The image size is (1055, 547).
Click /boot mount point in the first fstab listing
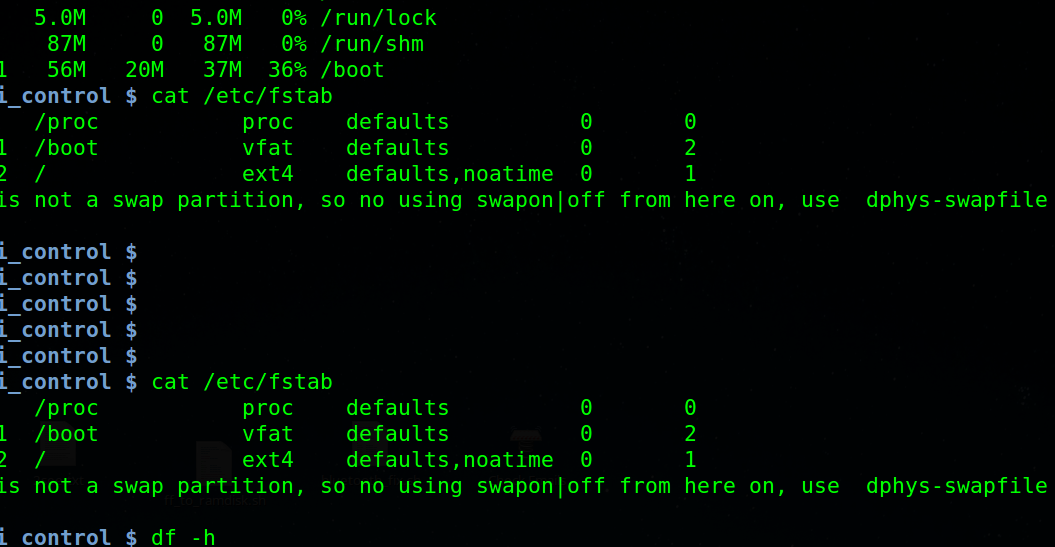pos(67,148)
